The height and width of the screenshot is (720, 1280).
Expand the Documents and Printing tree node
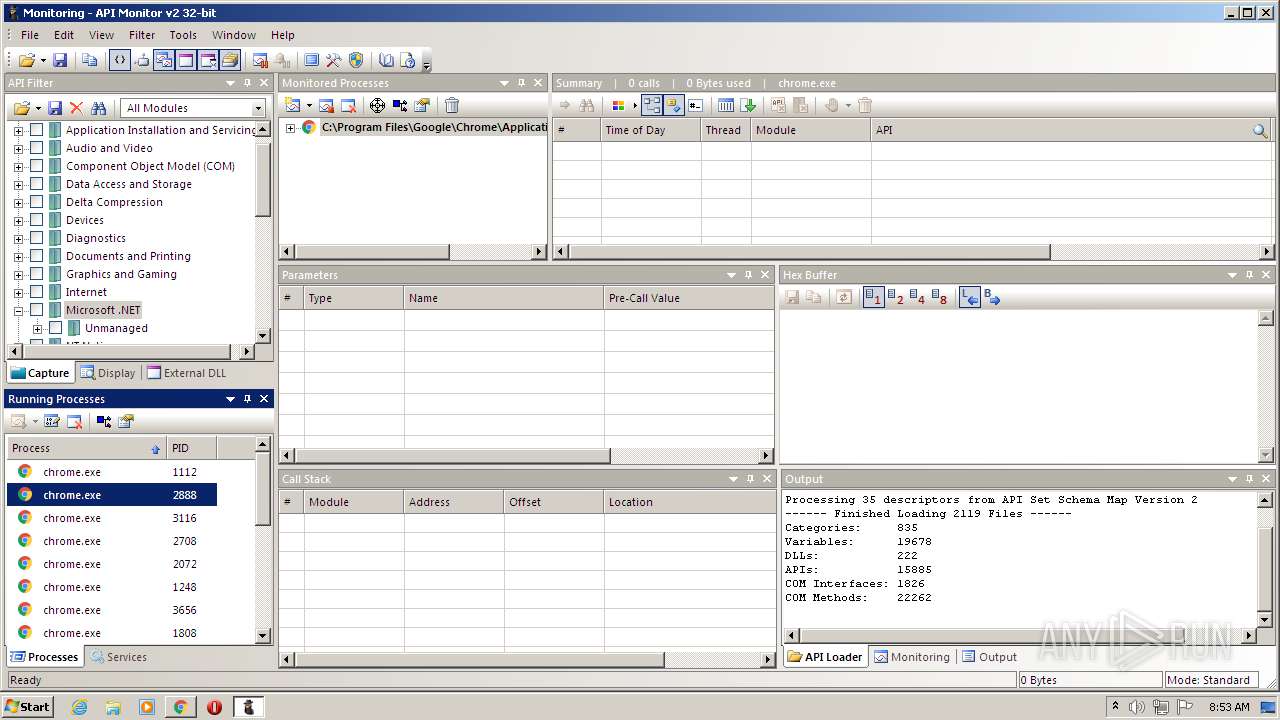(18, 256)
